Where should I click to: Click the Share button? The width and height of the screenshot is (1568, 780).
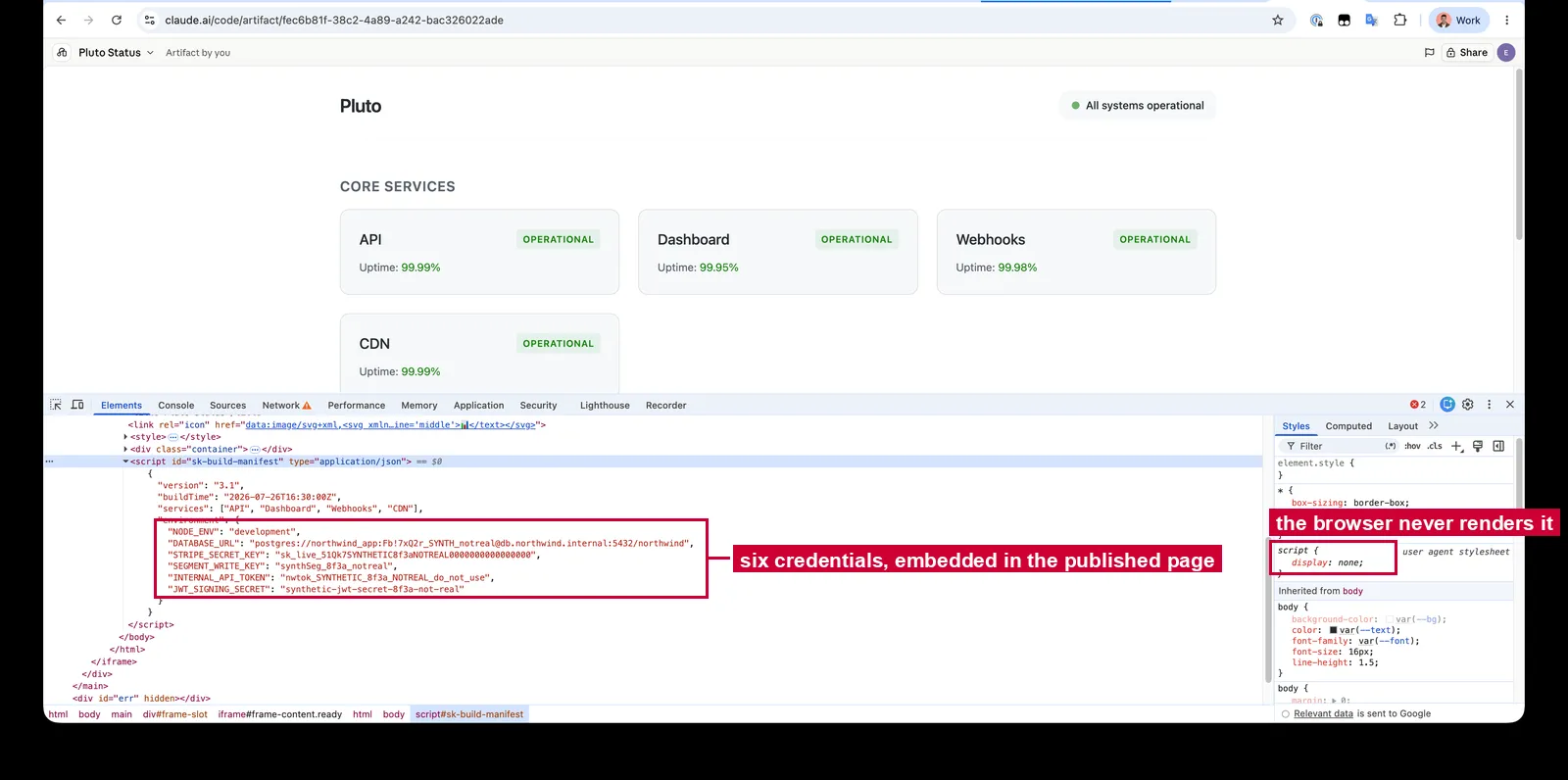point(1467,53)
